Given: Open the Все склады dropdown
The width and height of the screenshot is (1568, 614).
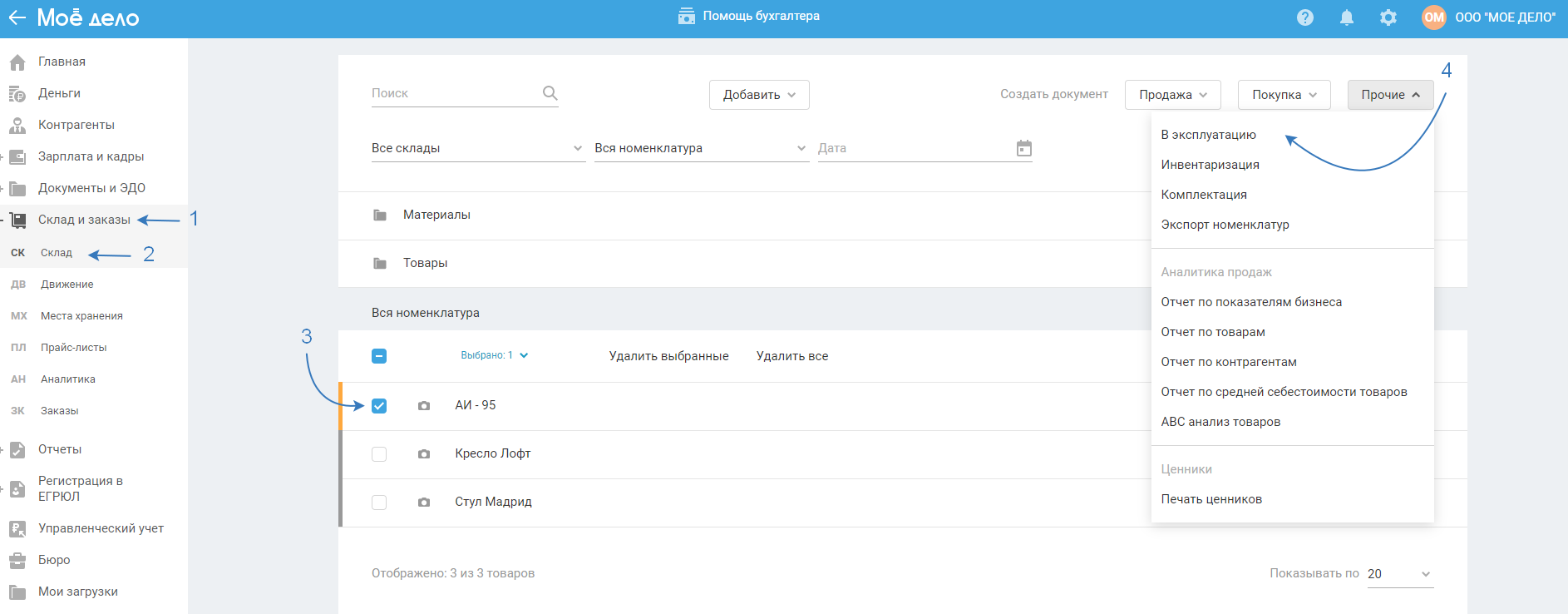Looking at the screenshot, I should coord(477,148).
